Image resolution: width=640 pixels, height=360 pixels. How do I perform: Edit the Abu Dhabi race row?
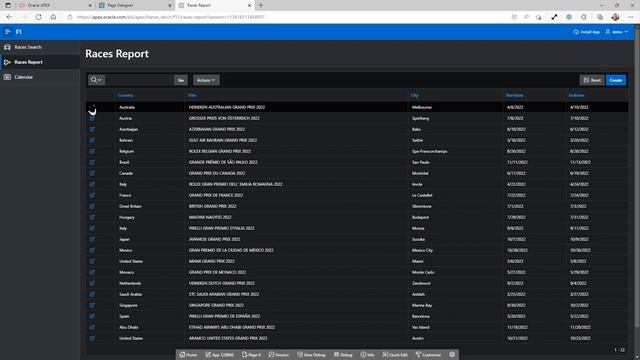[x=92, y=327]
